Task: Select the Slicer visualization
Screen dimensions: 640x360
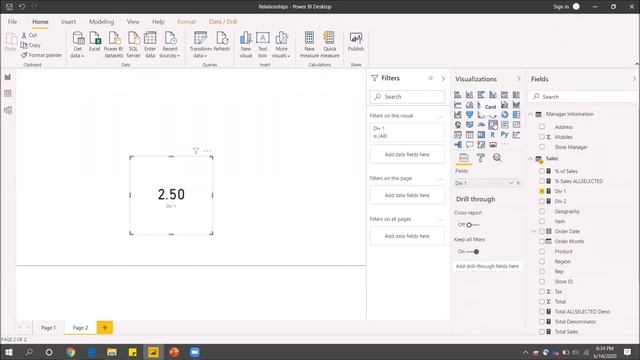Action: 458,135
